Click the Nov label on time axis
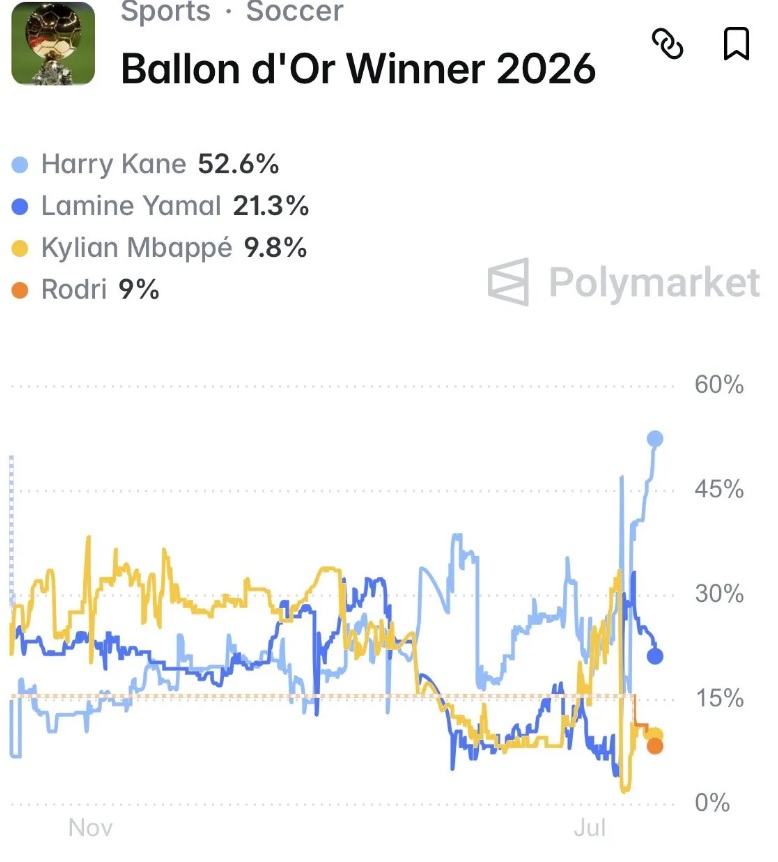The height and width of the screenshot is (862, 778). pyautogui.click(x=91, y=828)
